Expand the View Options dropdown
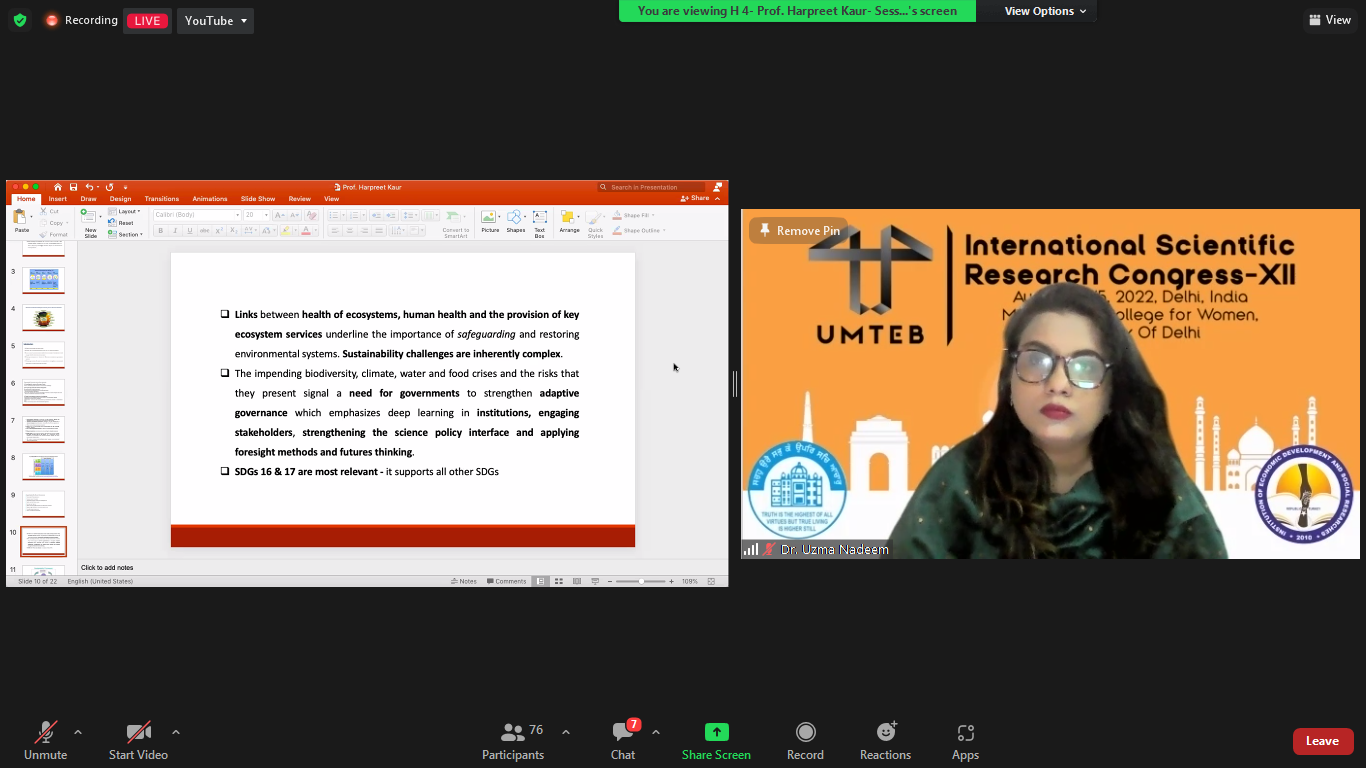 1045,11
